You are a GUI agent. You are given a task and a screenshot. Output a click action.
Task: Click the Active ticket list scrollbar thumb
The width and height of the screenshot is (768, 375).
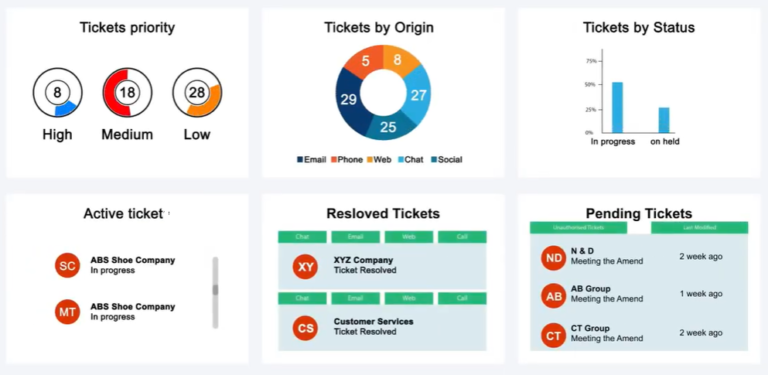tap(215, 290)
